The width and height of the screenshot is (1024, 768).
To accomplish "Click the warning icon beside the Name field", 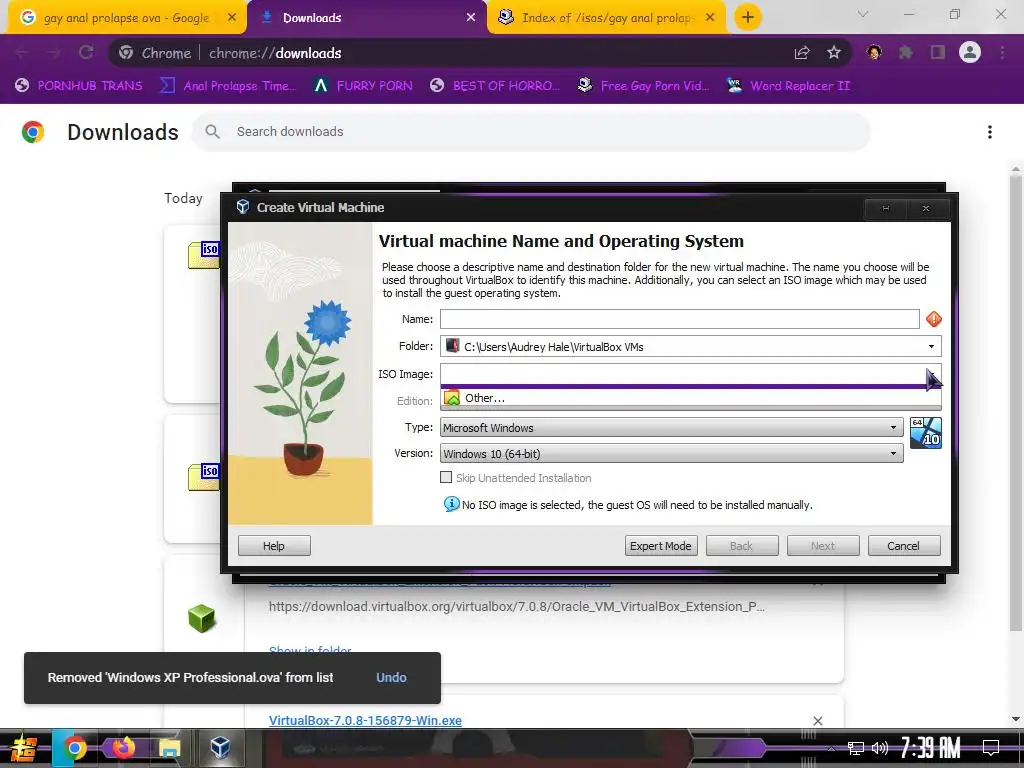I will pyautogui.click(x=934, y=319).
